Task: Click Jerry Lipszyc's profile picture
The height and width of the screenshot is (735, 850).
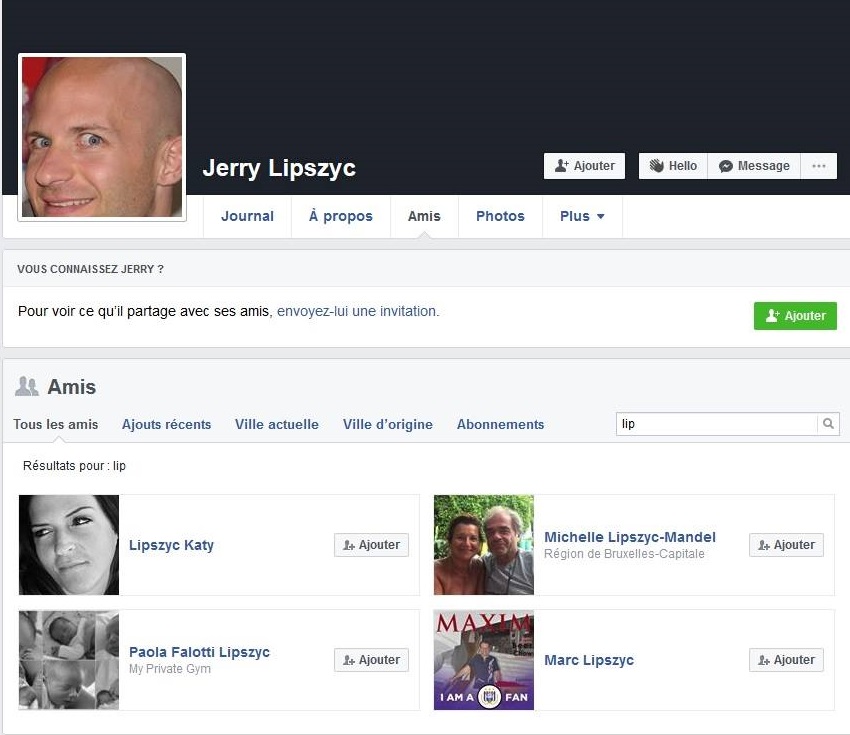Action: [102, 137]
